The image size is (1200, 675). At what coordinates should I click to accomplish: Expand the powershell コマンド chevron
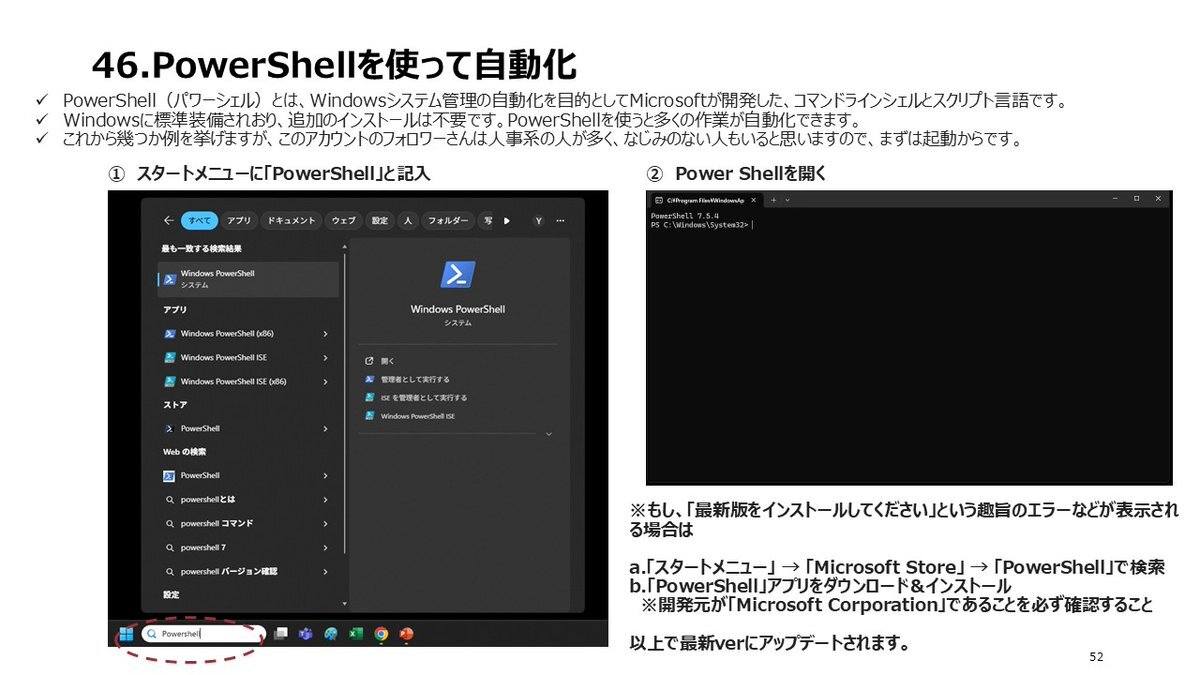click(325, 523)
